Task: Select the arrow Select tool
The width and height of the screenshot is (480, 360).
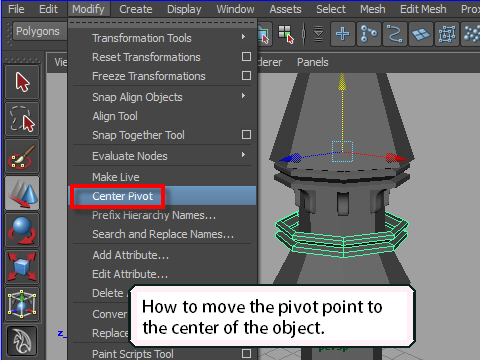Action: 22,82
